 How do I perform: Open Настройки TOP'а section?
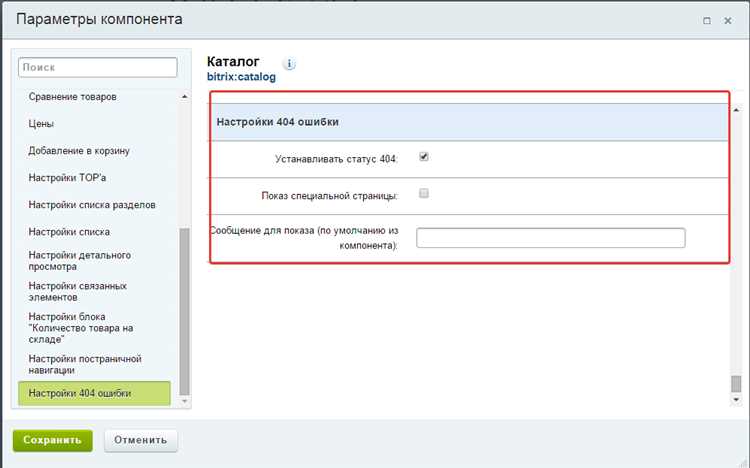(x=67, y=178)
